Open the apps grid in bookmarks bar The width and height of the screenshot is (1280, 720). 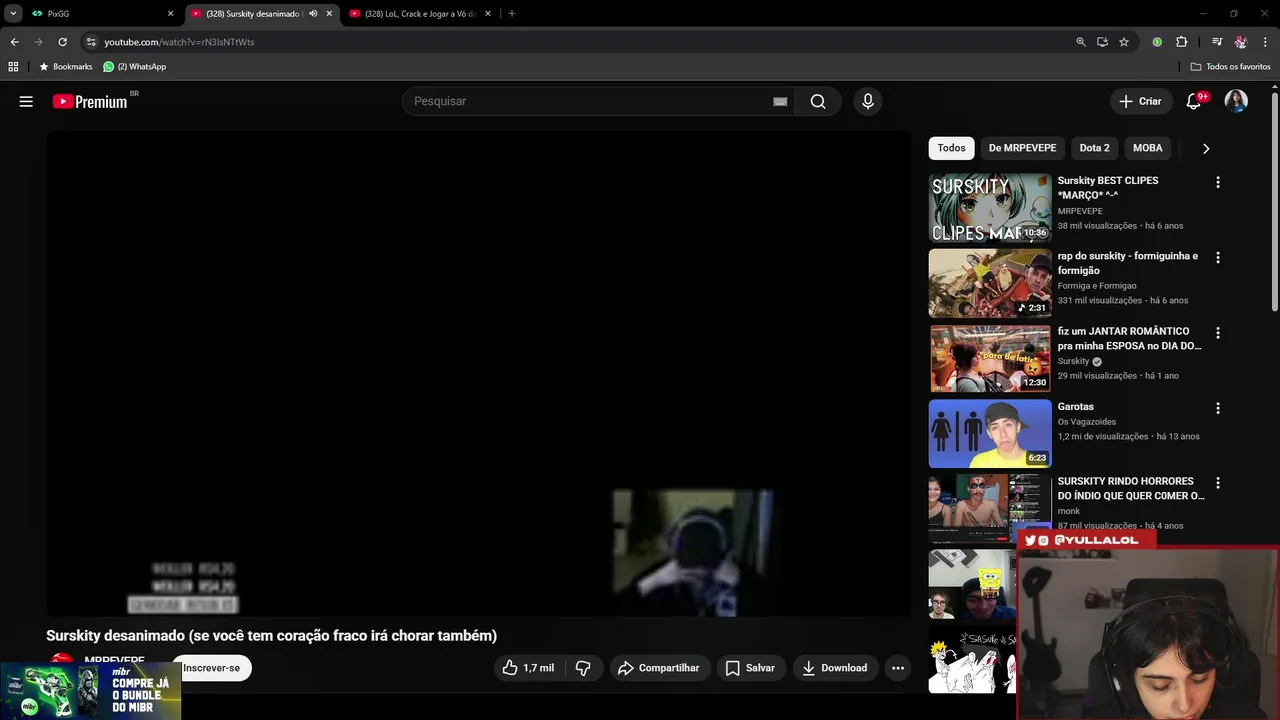pos(13,67)
